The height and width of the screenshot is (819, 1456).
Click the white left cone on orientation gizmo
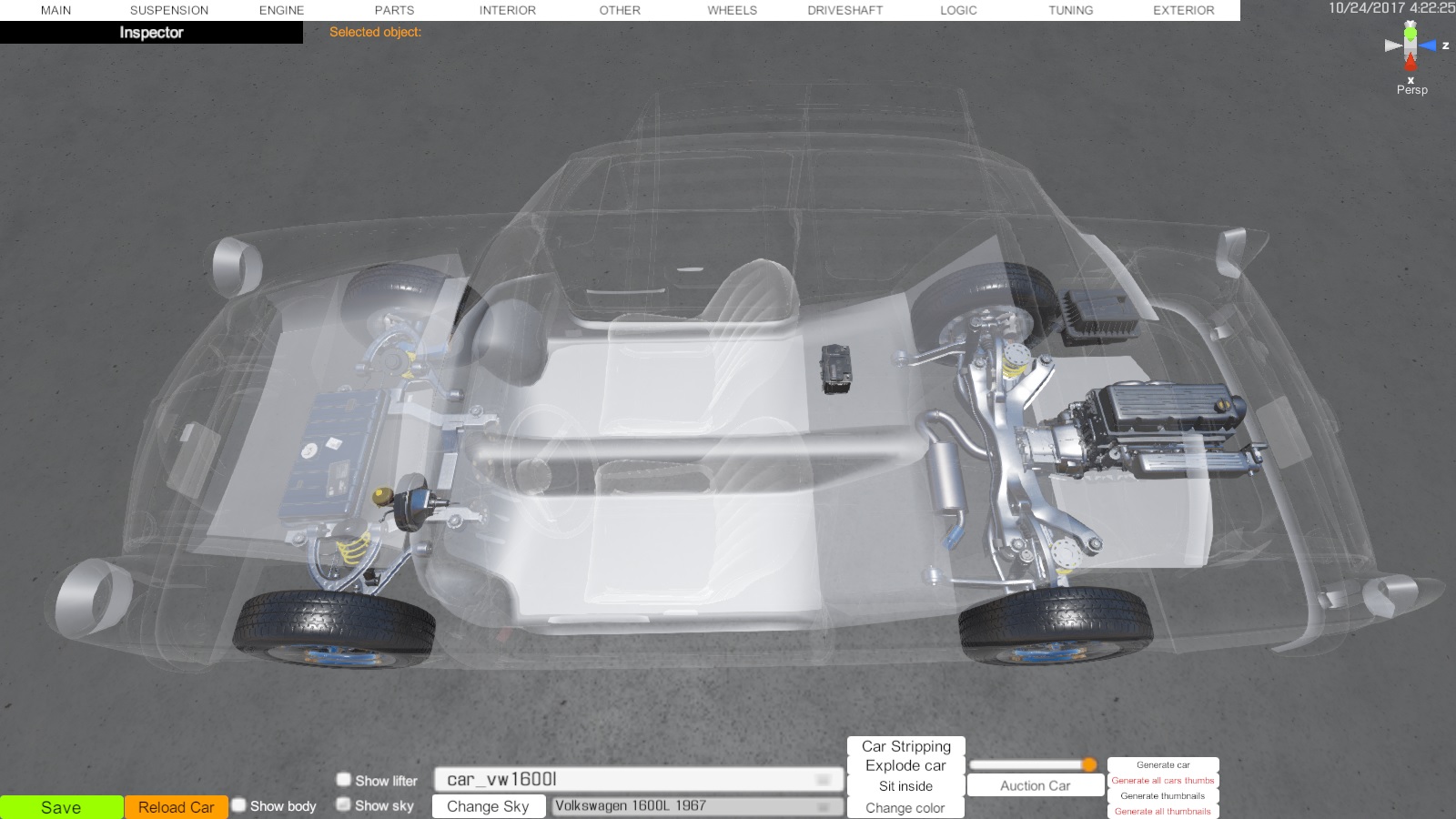point(1392,45)
